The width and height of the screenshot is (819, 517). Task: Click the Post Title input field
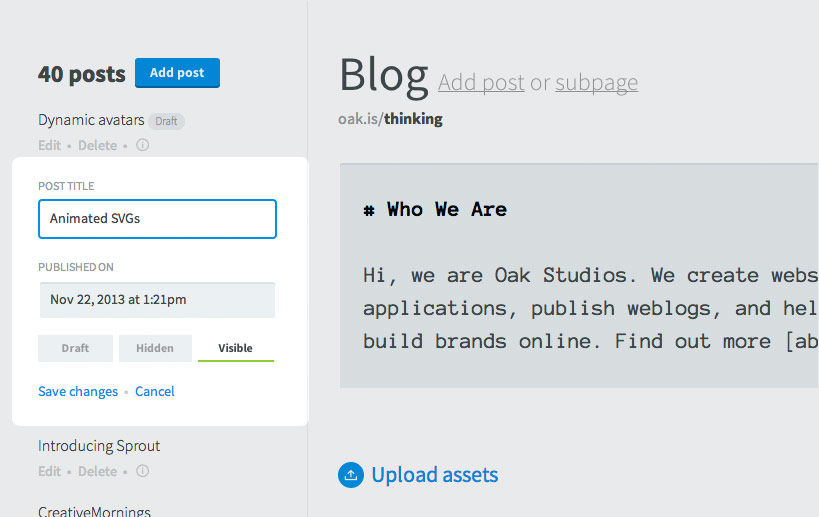(157, 219)
